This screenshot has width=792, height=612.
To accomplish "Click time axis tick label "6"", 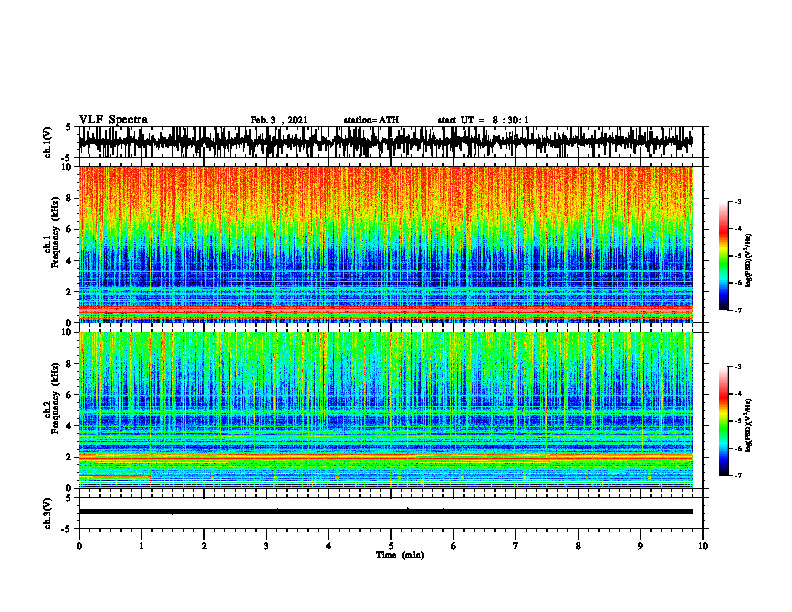I will [454, 546].
